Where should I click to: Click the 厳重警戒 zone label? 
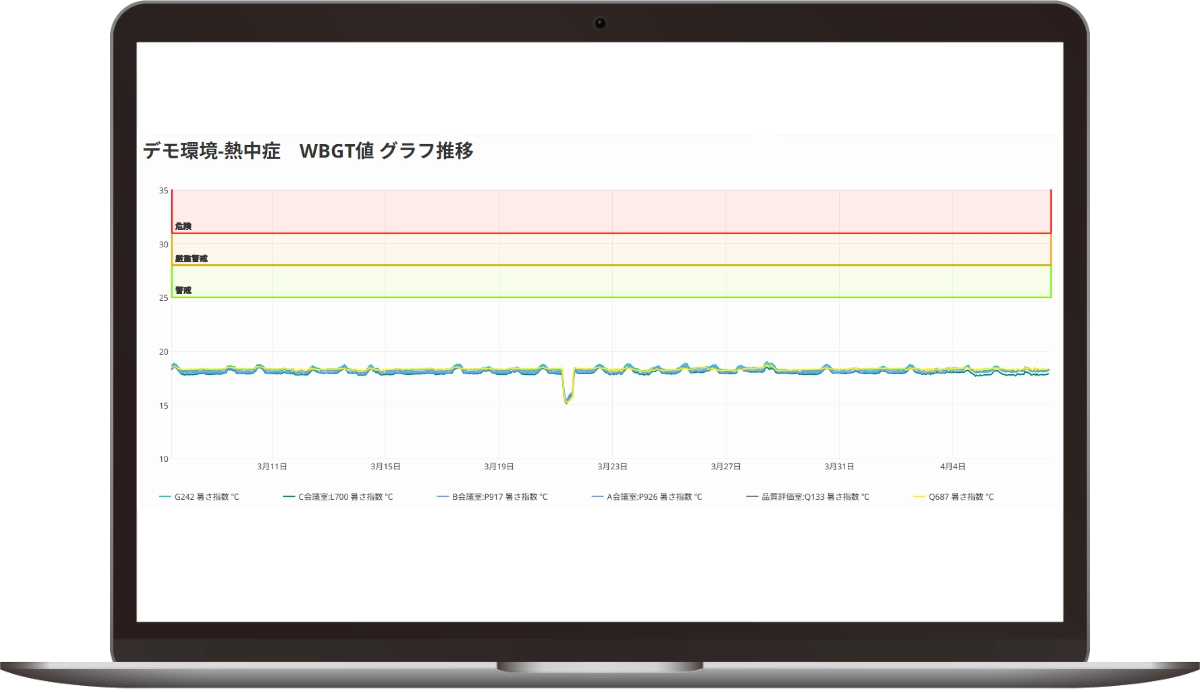(191, 258)
